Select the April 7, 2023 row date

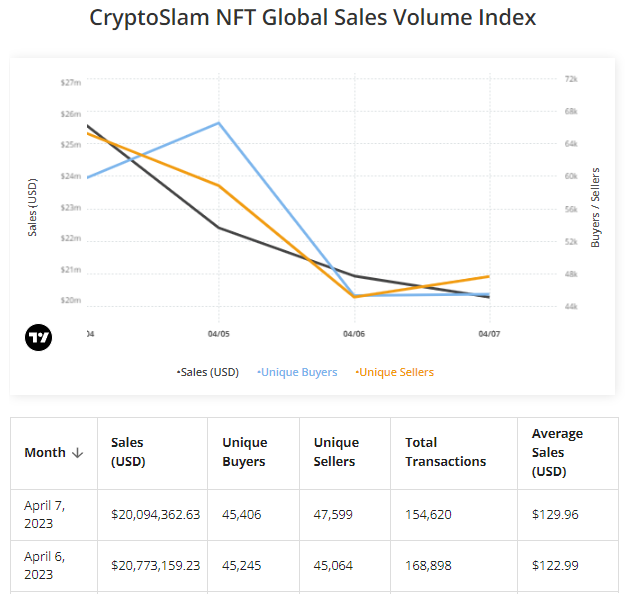[x=44, y=514]
